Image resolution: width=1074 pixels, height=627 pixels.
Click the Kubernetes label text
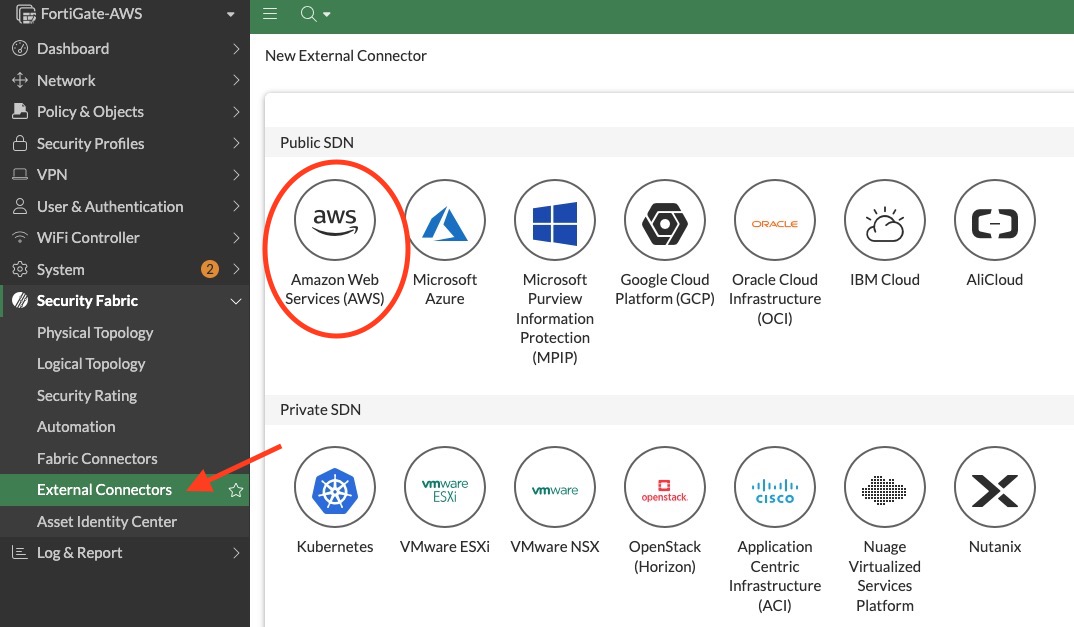335,547
